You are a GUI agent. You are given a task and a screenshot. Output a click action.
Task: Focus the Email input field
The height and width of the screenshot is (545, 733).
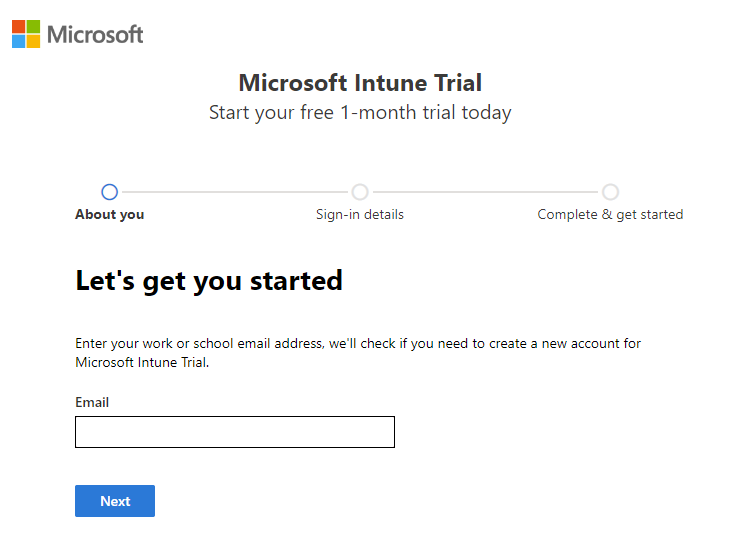235,432
